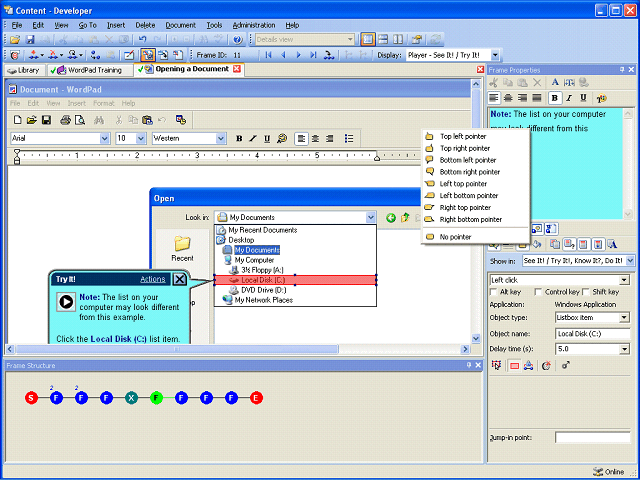640x480 pixels.
Task: Open the Show in dropdown
Action: click(630, 260)
